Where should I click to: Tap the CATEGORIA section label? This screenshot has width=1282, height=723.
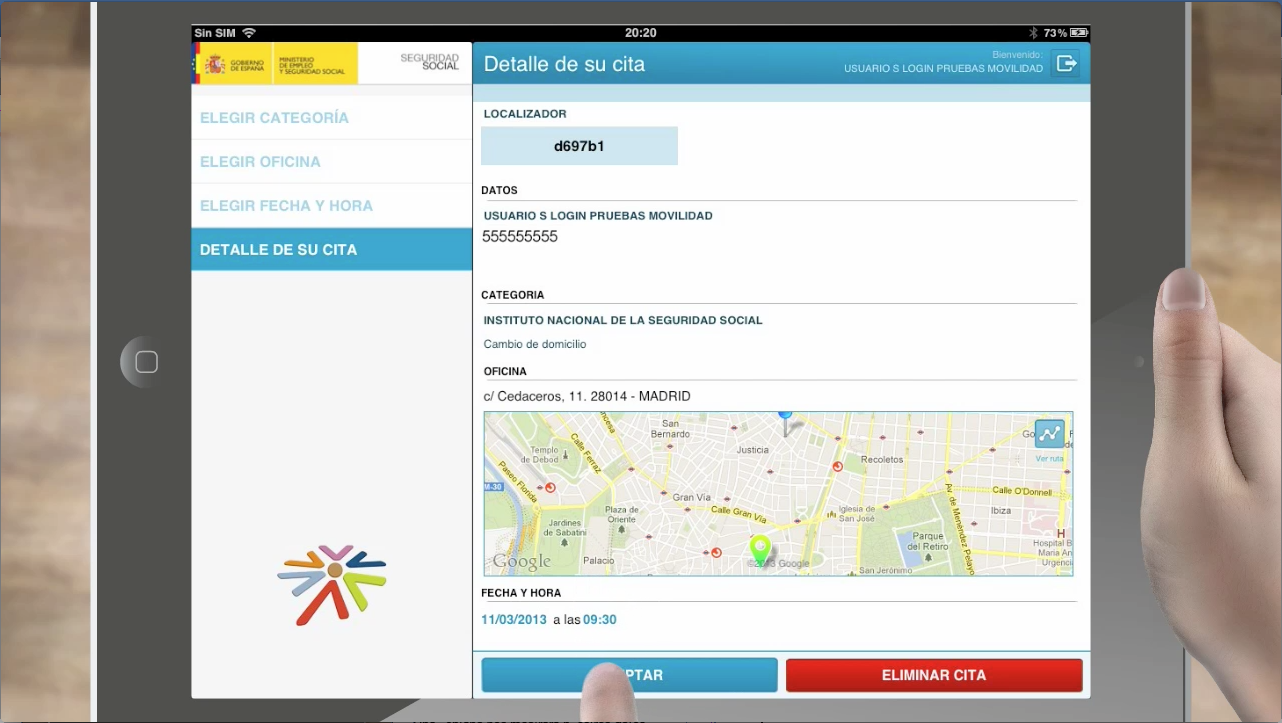pyautogui.click(x=513, y=295)
